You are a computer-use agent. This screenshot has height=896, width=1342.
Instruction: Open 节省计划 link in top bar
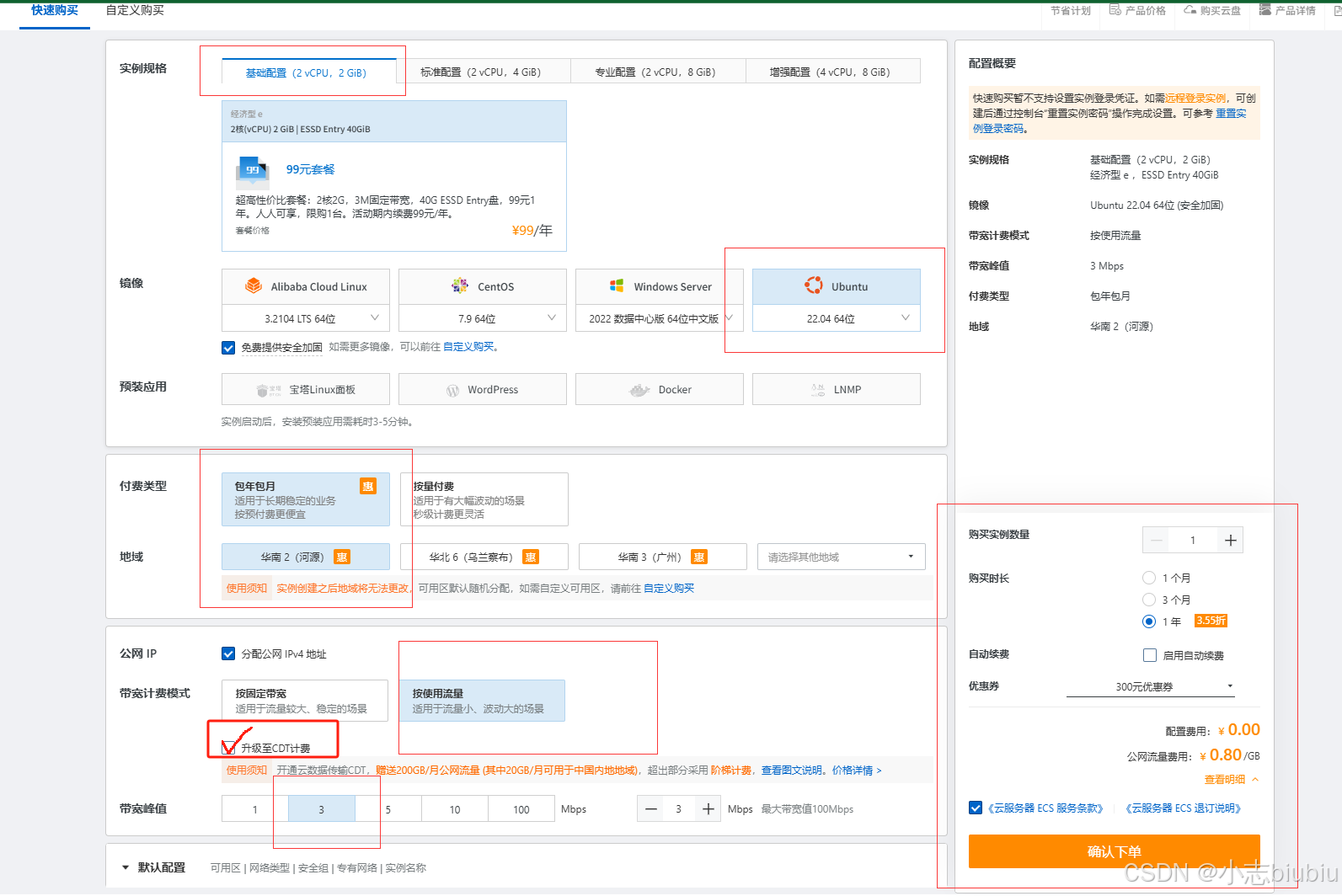[1070, 10]
